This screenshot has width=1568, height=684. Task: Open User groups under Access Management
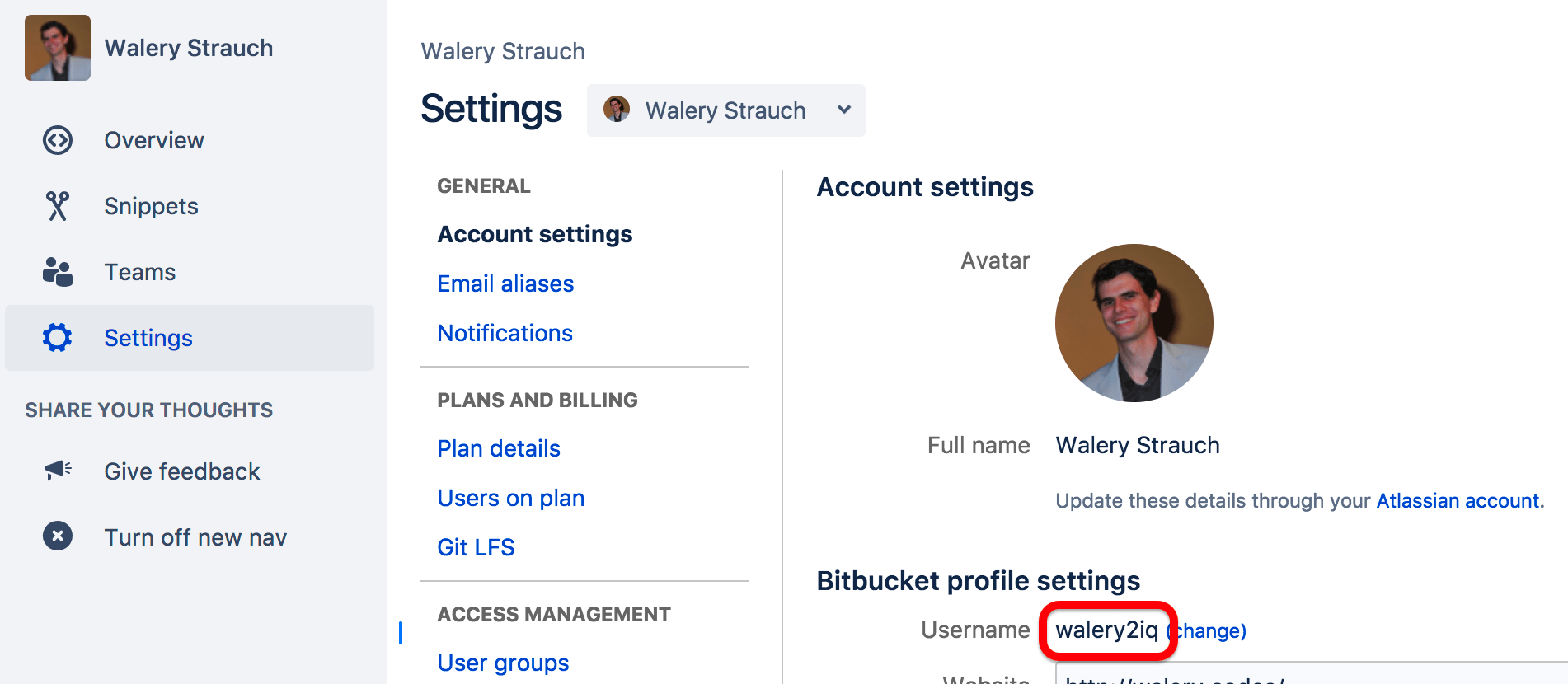tap(503, 663)
